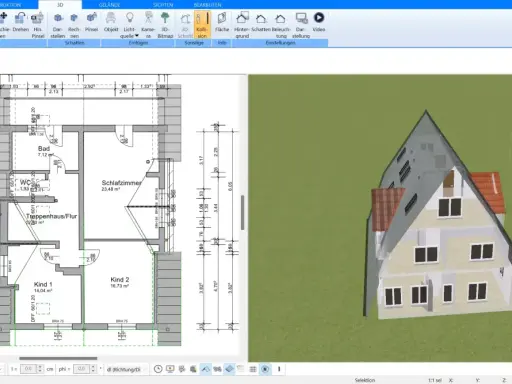This screenshot has width=512, height=384.
Task: Increase the phi angle stepper
Action: coord(93,367)
